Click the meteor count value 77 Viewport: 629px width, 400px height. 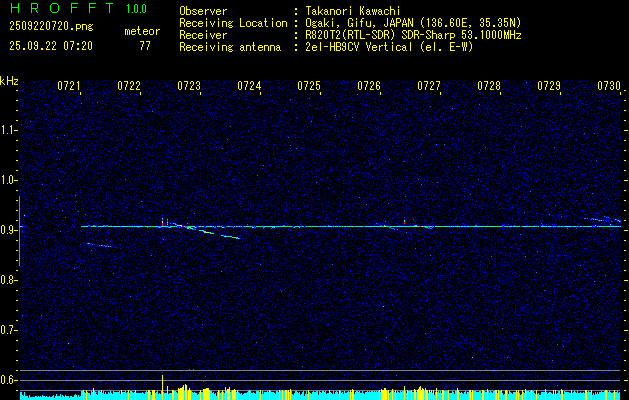pyautogui.click(x=145, y=46)
